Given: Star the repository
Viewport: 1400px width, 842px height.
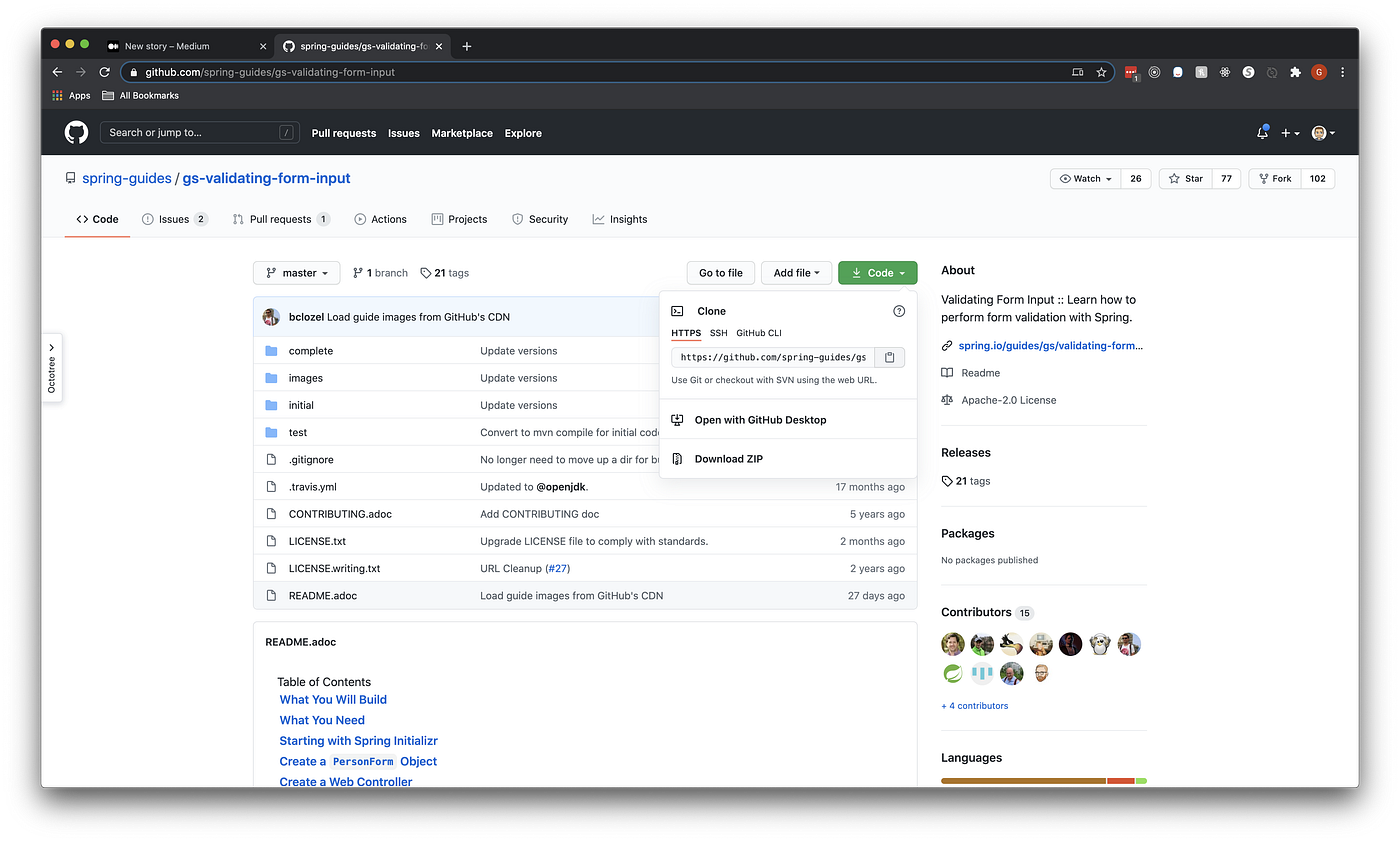Looking at the screenshot, I should 1186,179.
